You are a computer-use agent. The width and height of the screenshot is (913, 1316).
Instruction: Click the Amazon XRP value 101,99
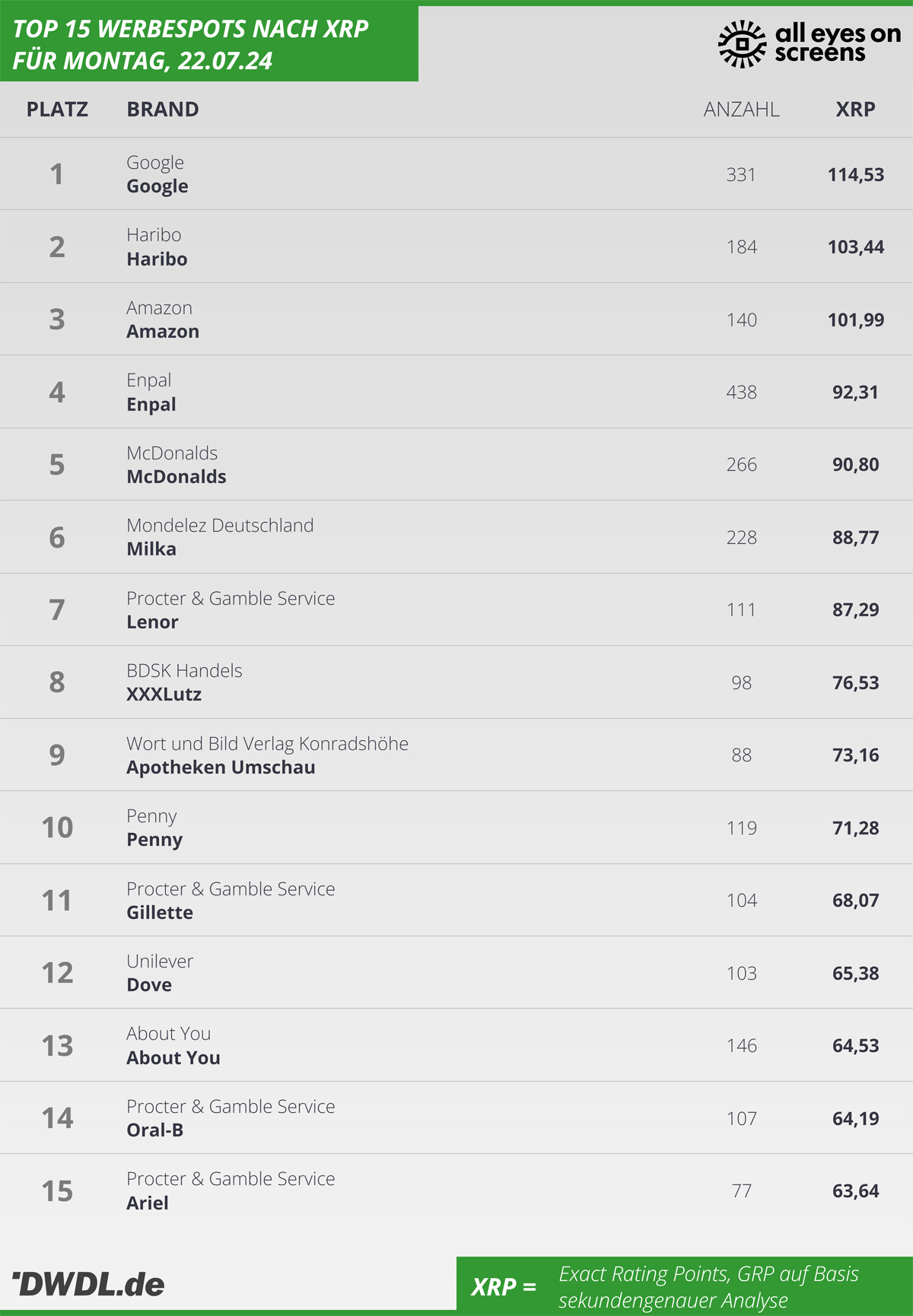coord(855,319)
